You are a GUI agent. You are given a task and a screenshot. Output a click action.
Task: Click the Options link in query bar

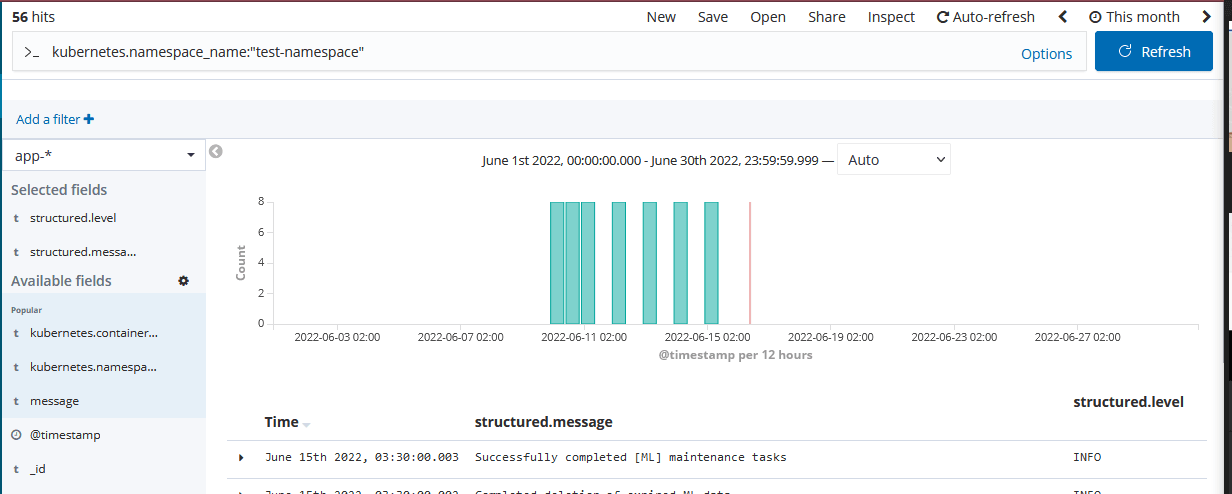1046,54
